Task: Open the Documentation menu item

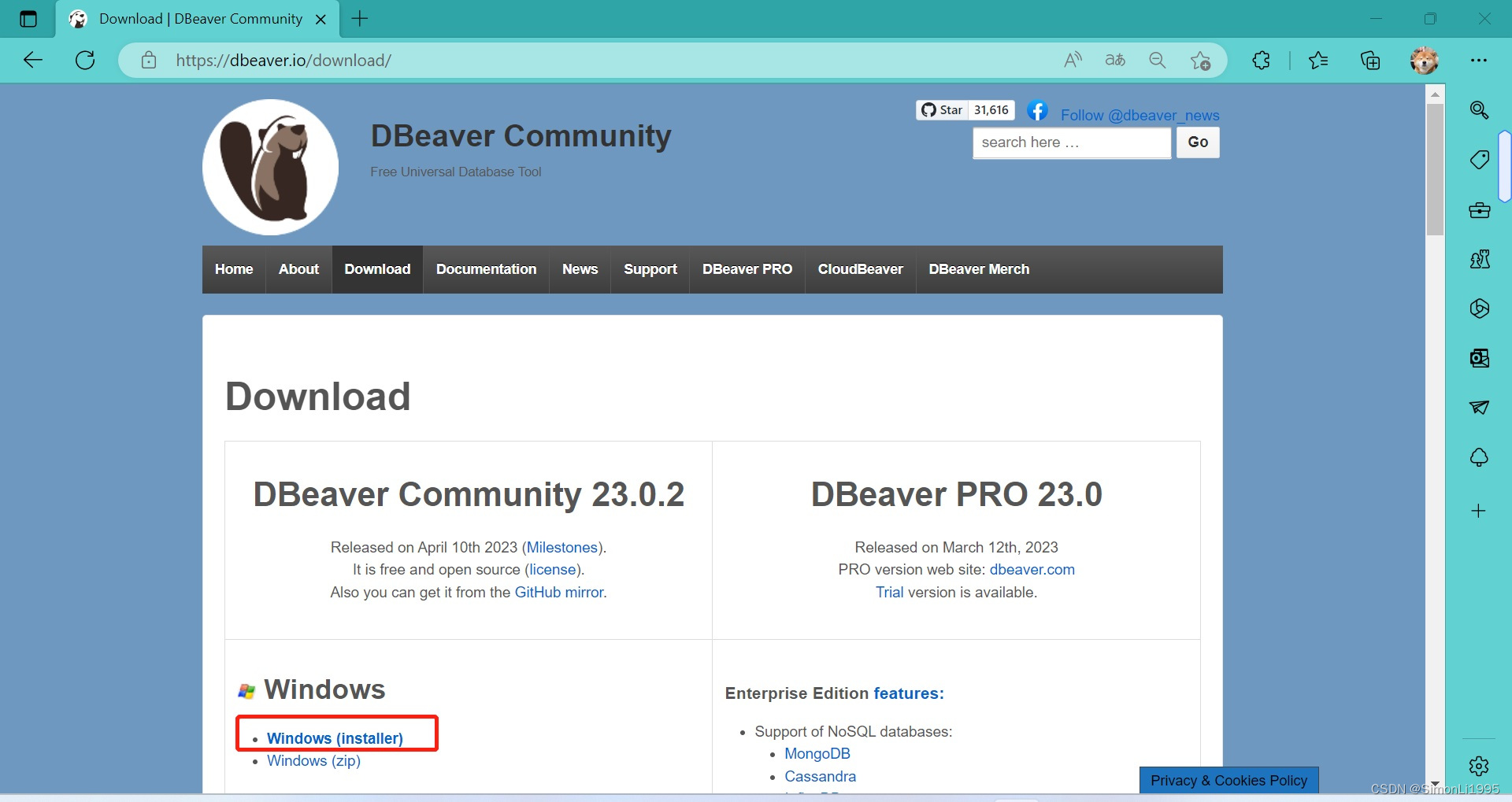Action: (x=486, y=269)
